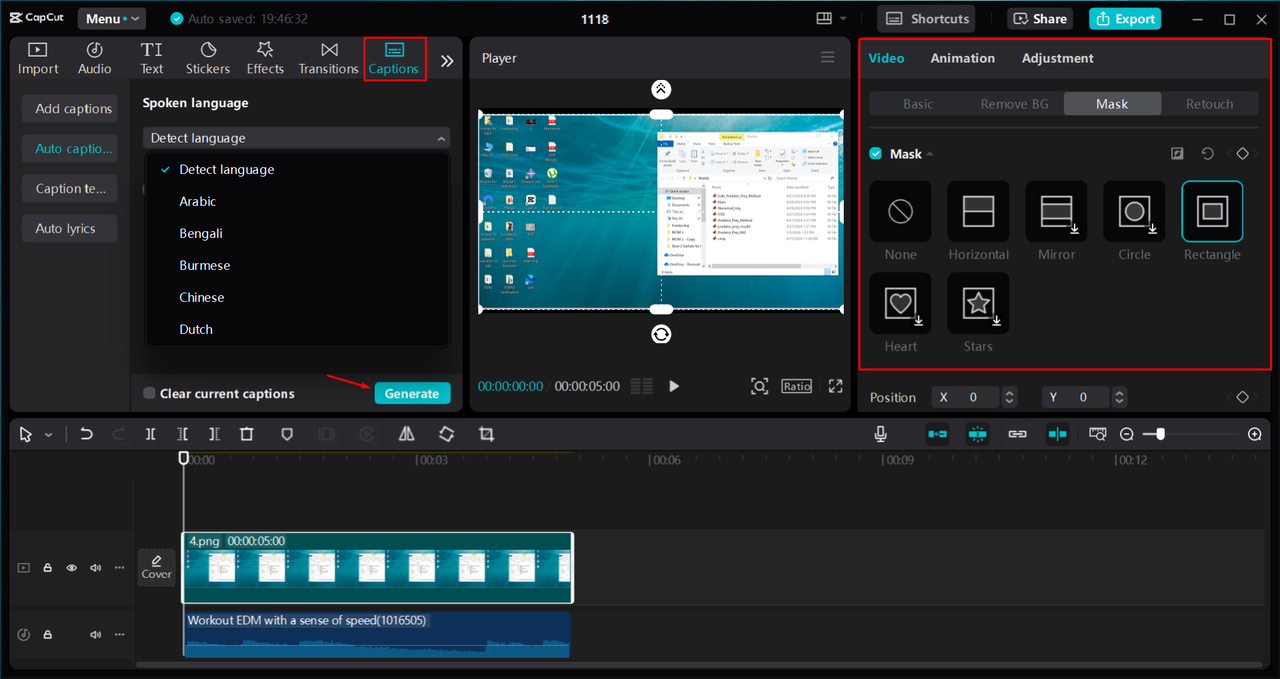
Task: Open the Import media panel
Action: pyautogui.click(x=38, y=59)
